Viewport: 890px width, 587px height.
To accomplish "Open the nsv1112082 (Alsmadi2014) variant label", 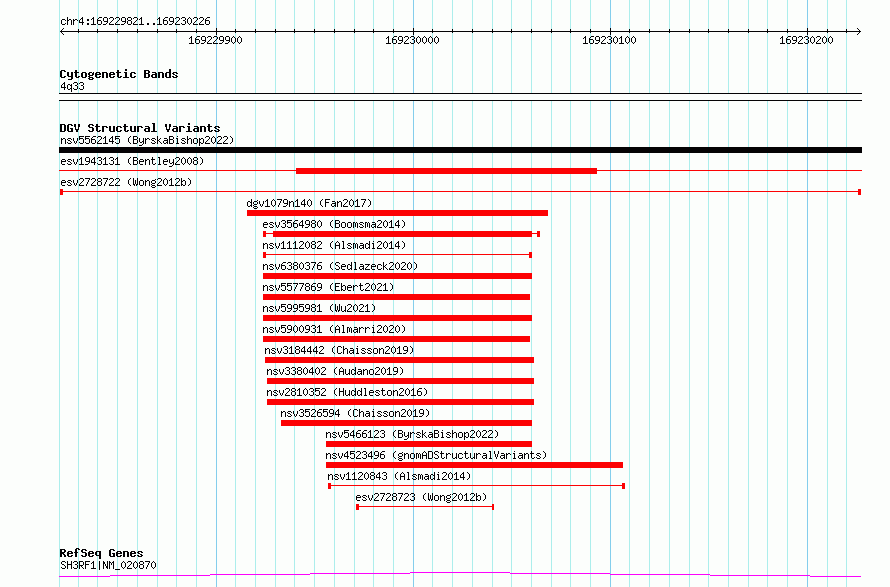I will pos(334,245).
